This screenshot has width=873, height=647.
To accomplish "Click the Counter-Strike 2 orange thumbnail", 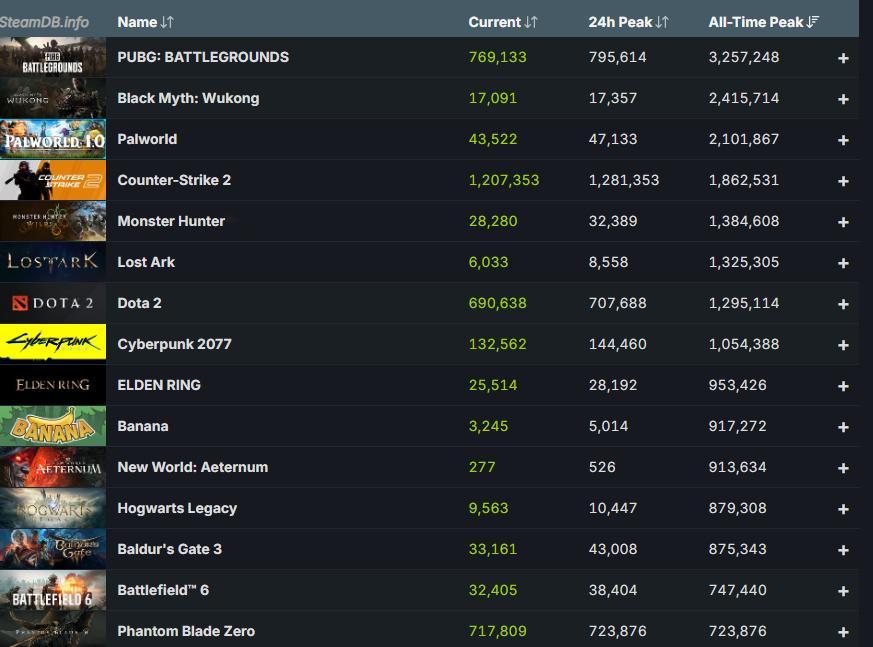I will (53, 180).
